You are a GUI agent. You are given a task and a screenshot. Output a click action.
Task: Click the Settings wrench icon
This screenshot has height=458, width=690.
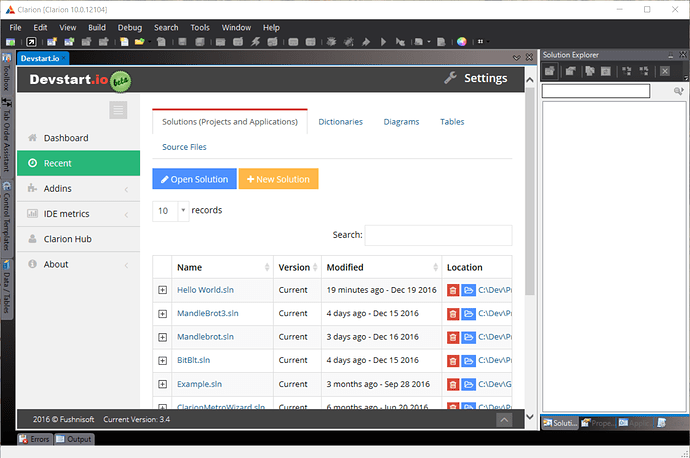tap(450, 78)
